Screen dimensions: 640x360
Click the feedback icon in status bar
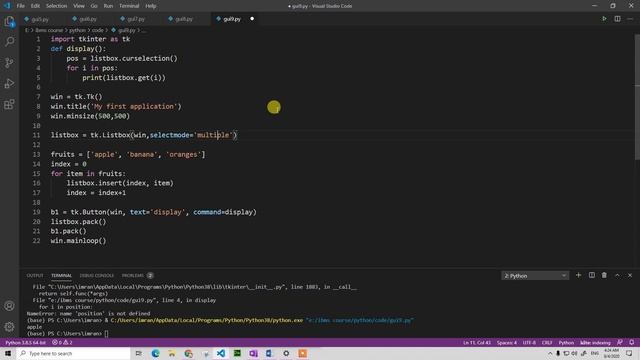620,342
